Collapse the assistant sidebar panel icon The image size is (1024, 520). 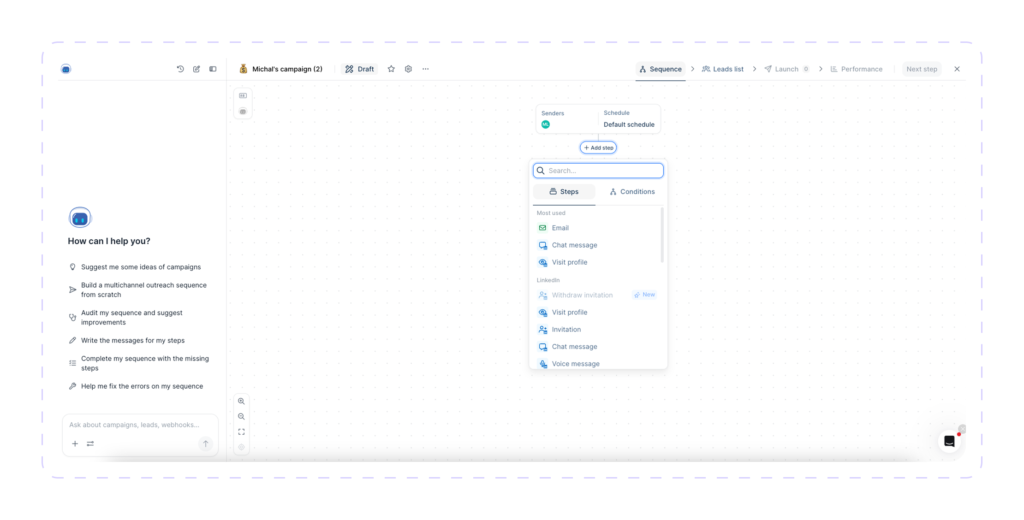pos(213,69)
